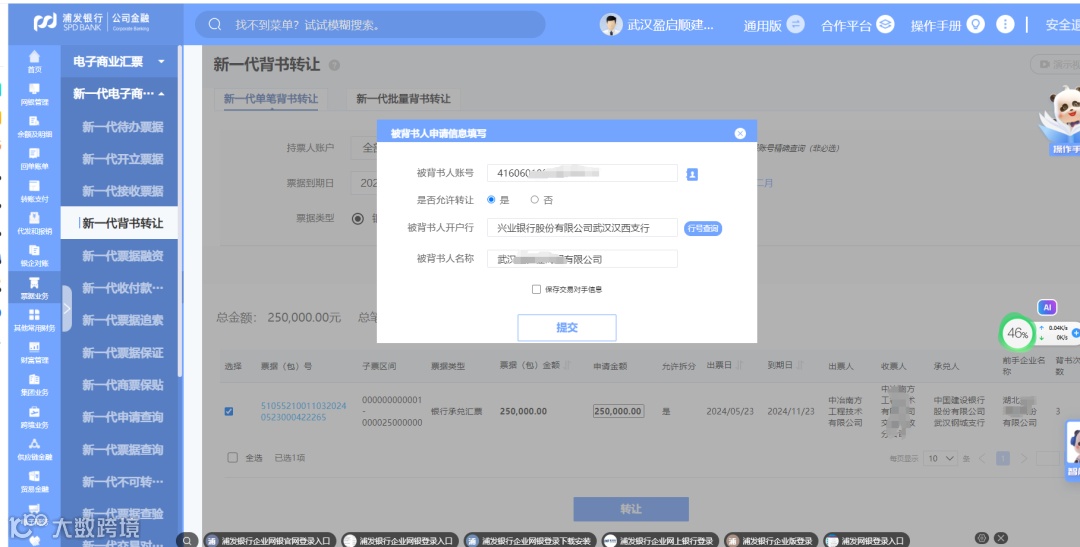Open the 每页显示 10 rows dropdown

pyautogui.click(x=941, y=458)
